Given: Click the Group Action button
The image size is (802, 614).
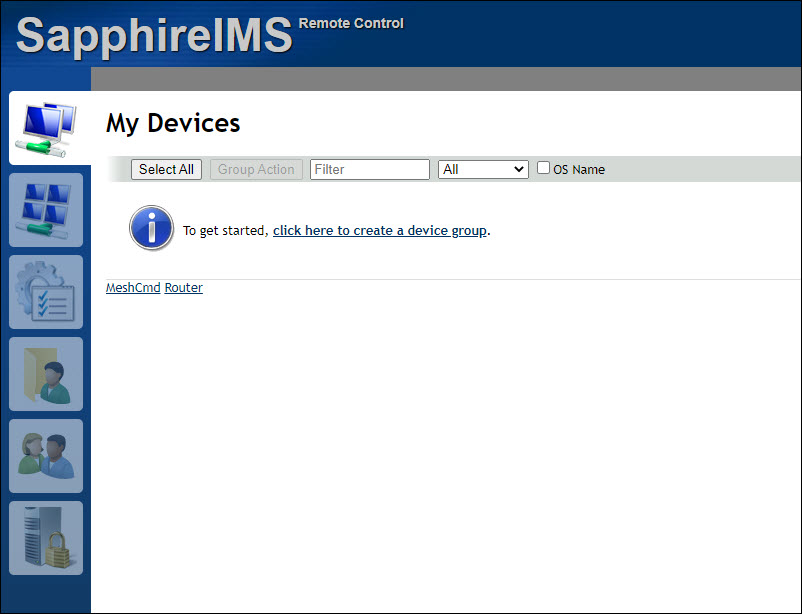Looking at the screenshot, I should pos(256,169).
